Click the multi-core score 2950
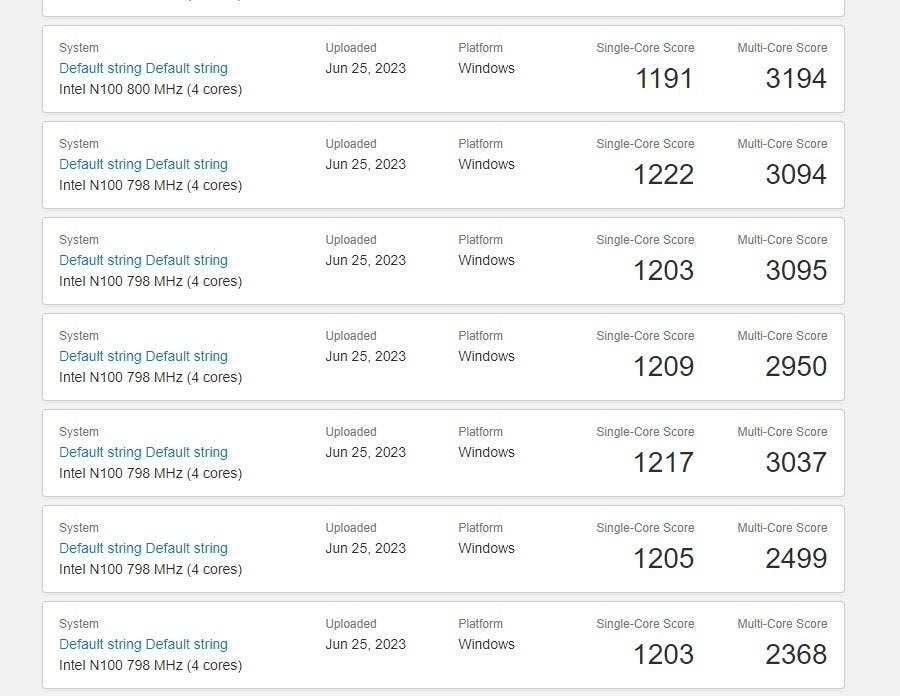This screenshot has width=900, height=696. pos(796,367)
